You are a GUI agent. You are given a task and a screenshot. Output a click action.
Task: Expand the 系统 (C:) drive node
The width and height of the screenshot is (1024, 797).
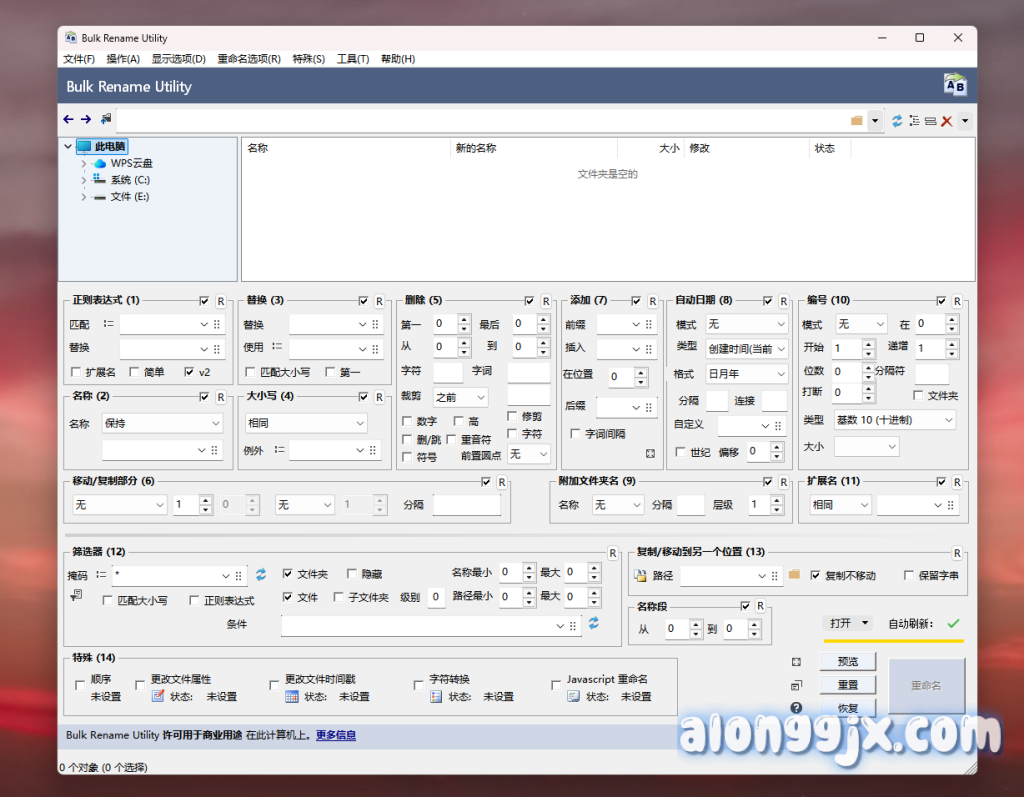coord(84,180)
